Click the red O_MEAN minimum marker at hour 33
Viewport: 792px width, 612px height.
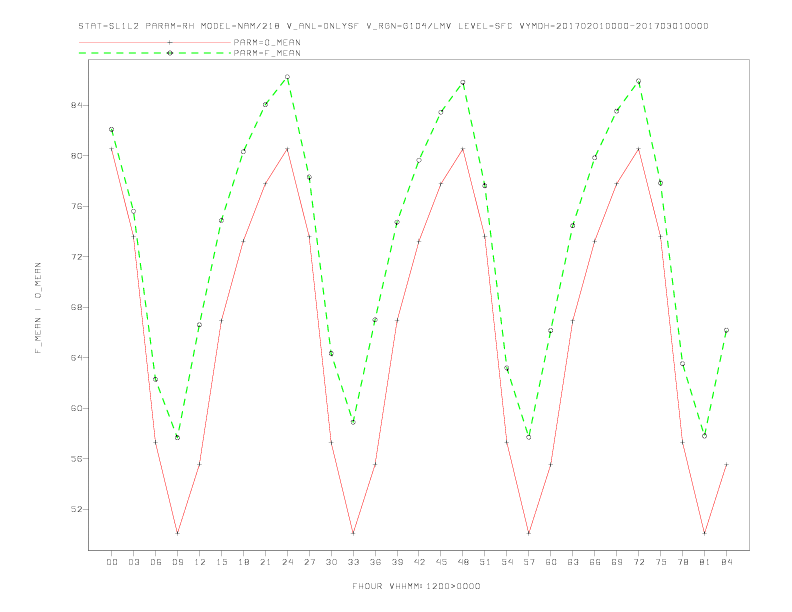coord(353,533)
